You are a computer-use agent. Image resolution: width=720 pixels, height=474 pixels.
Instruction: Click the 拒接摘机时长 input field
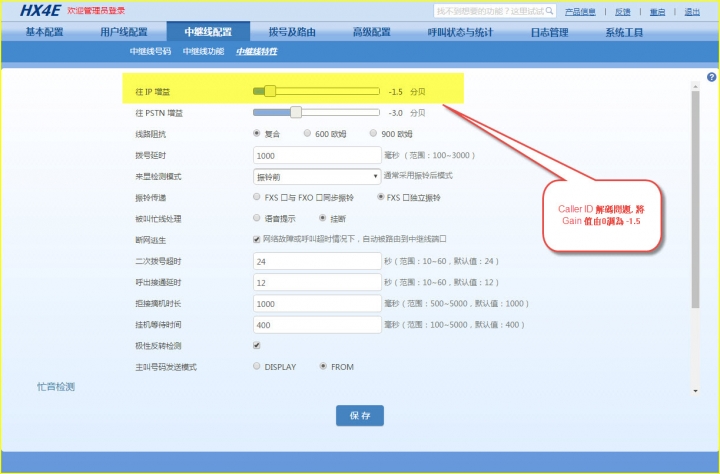pyautogui.click(x=317, y=303)
